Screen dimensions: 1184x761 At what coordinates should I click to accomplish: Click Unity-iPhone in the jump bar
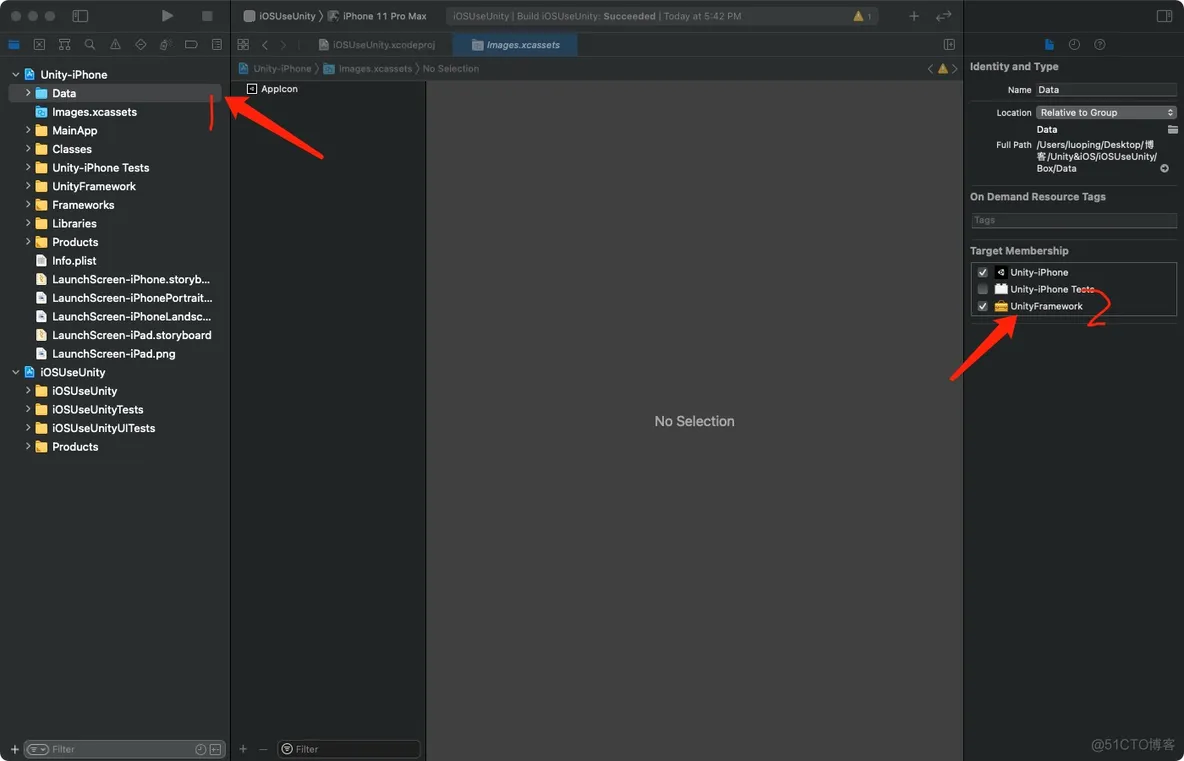pos(275,69)
